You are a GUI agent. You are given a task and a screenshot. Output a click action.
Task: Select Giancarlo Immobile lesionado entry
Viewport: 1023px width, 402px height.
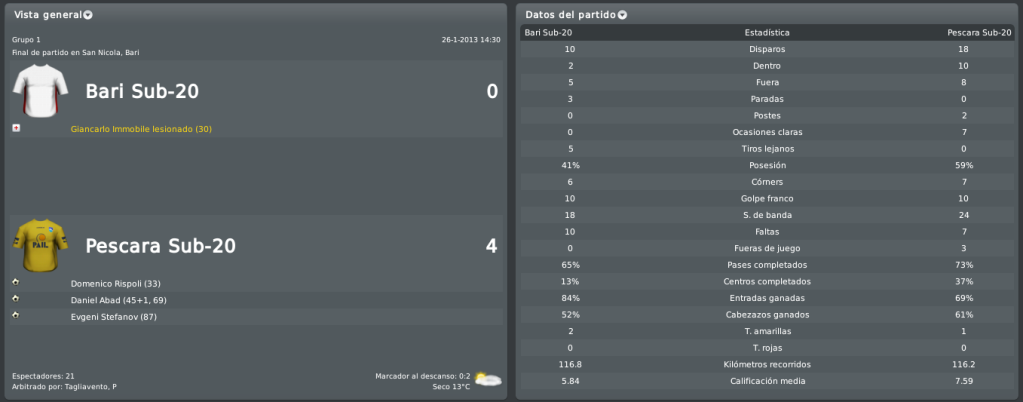tap(141, 129)
